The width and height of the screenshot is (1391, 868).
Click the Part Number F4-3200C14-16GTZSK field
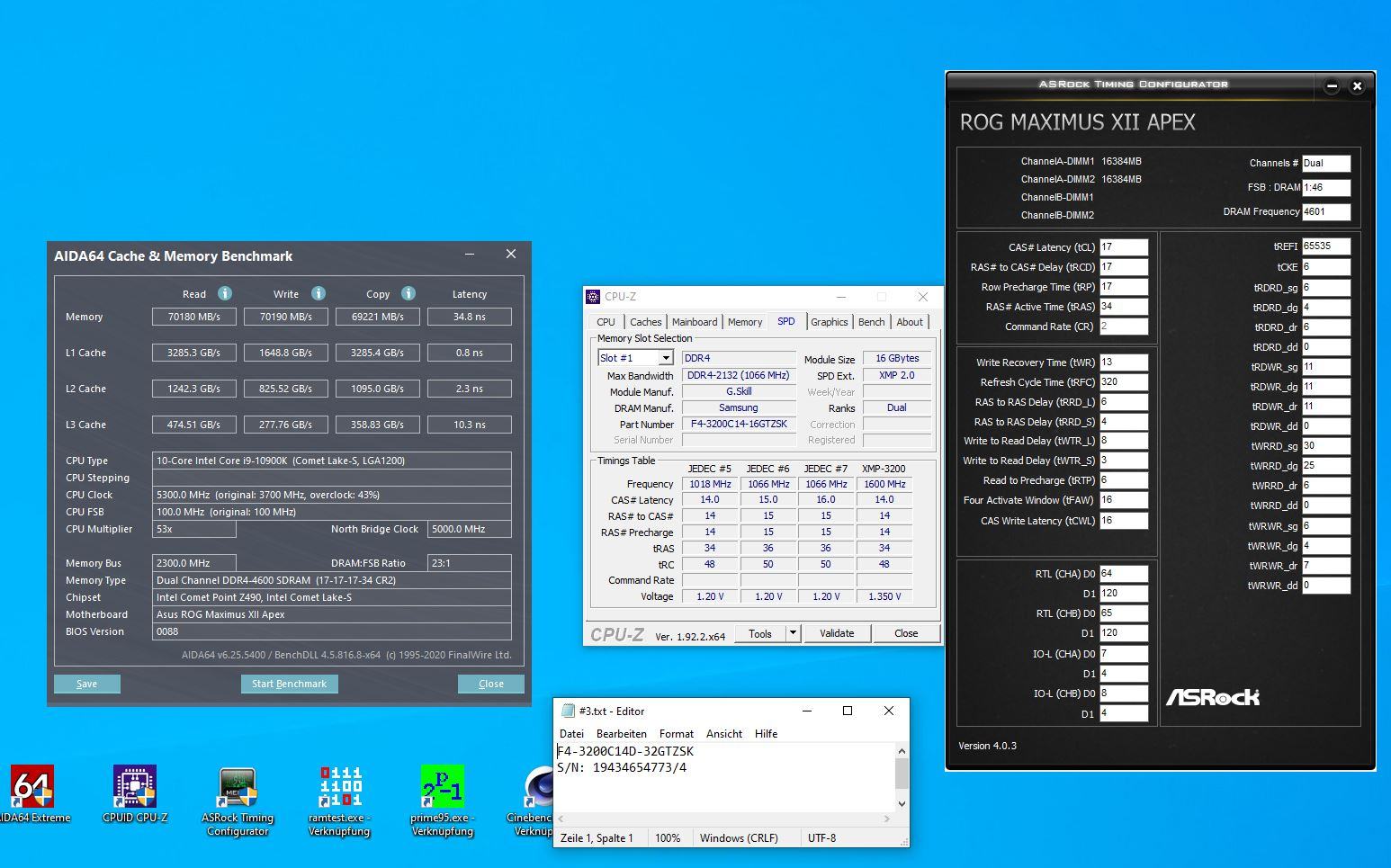click(739, 424)
